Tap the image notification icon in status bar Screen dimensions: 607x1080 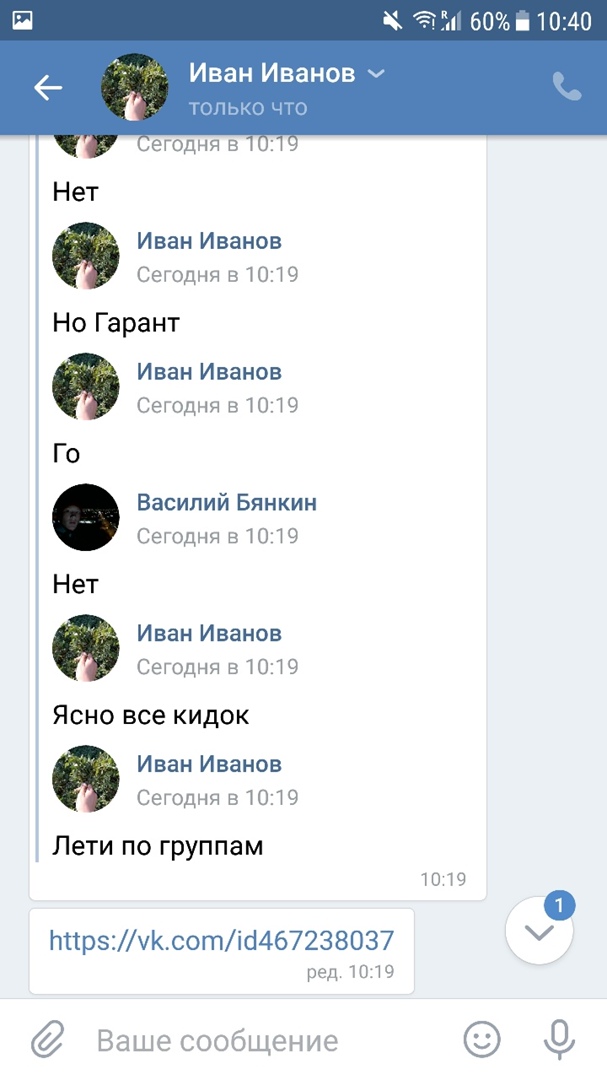tap(22, 20)
